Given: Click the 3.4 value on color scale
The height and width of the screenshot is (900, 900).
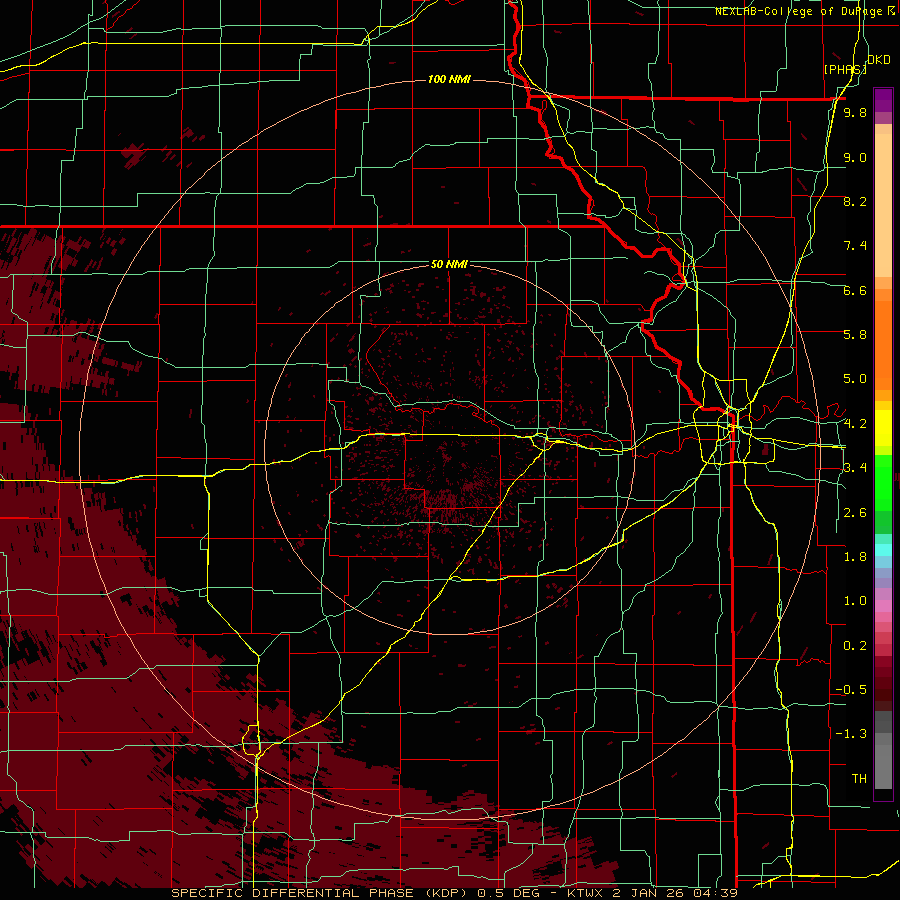Looking at the screenshot, I should tap(855, 468).
